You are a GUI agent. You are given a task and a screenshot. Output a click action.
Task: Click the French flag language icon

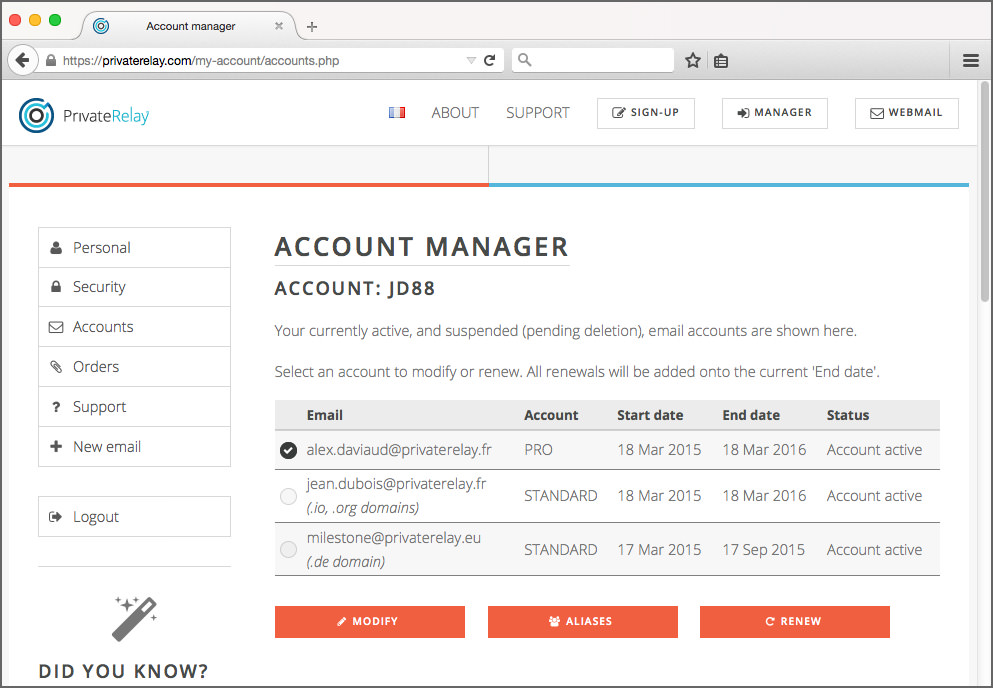click(x=397, y=113)
